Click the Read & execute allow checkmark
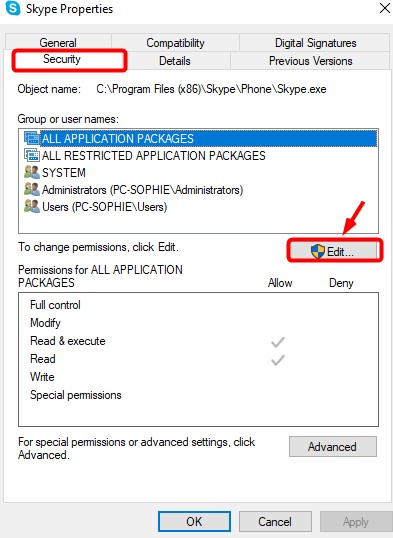This screenshot has height=538, width=393. click(x=277, y=342)
